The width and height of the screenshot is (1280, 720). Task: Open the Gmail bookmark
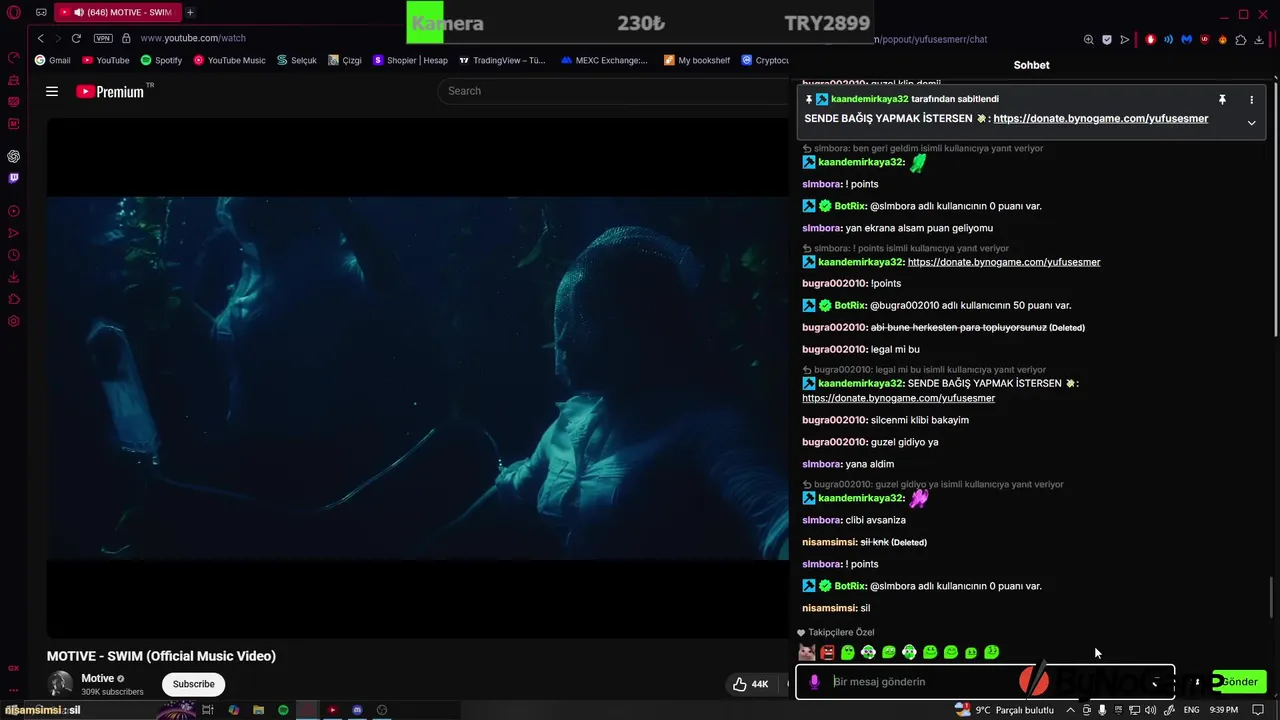[x=52, y=60]
